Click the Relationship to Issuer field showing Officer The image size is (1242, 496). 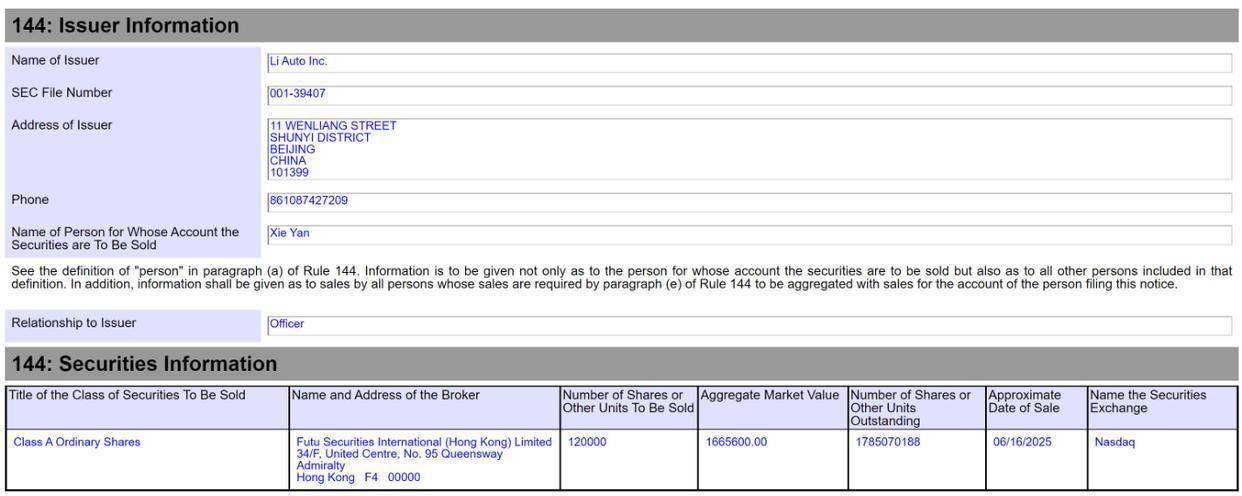pos(749,325)
